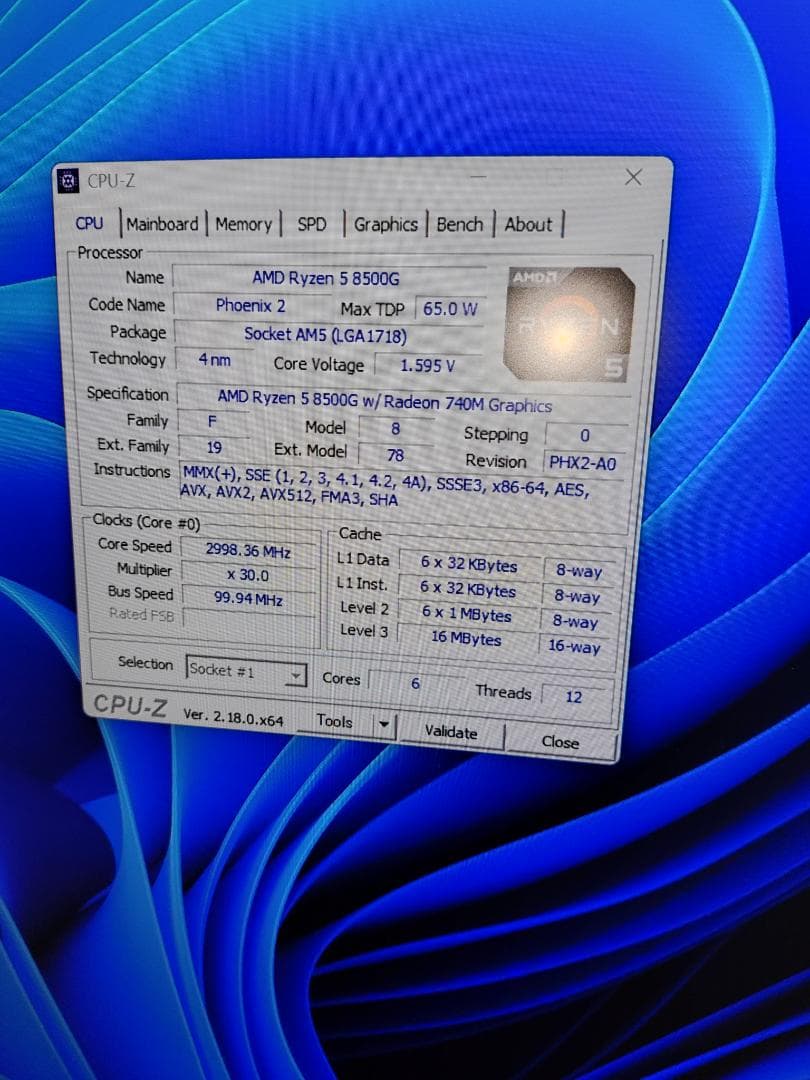Click the Name field AMD Ryzen 5 8500G
The height and width of the screenshot is (1080, 810).
(x=328, y=278)
